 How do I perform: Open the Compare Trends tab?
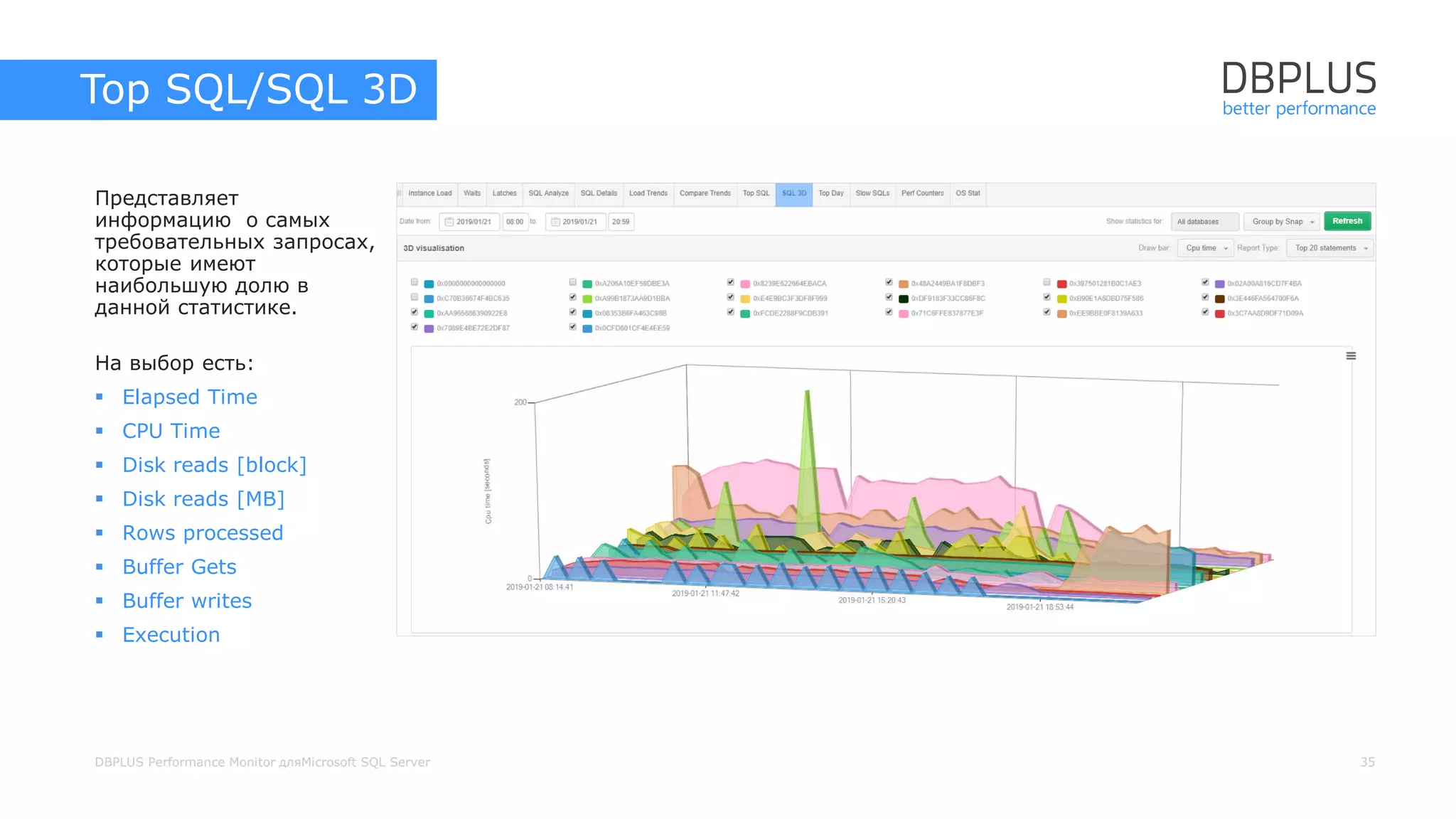click(705, 193)
